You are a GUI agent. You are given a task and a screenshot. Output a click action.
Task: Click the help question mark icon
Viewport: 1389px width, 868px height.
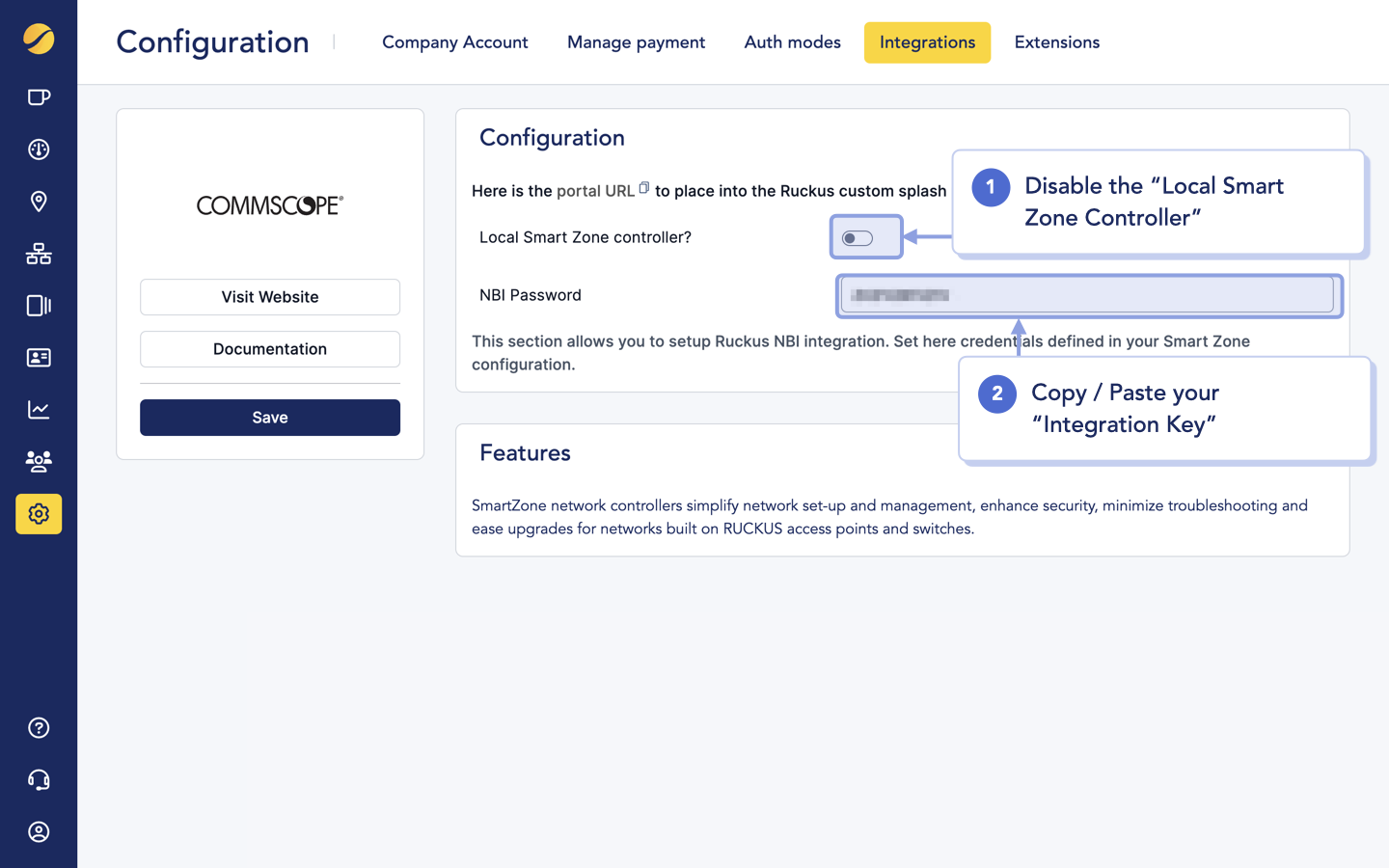pos(39,727)
